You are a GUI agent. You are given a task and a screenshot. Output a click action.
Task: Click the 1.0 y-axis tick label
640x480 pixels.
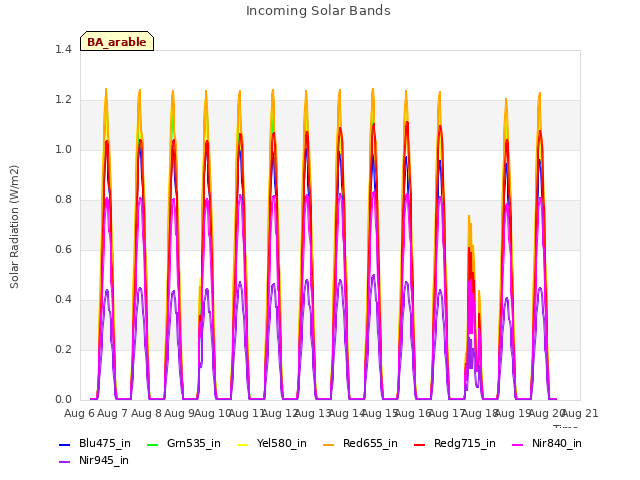point(63,150)
